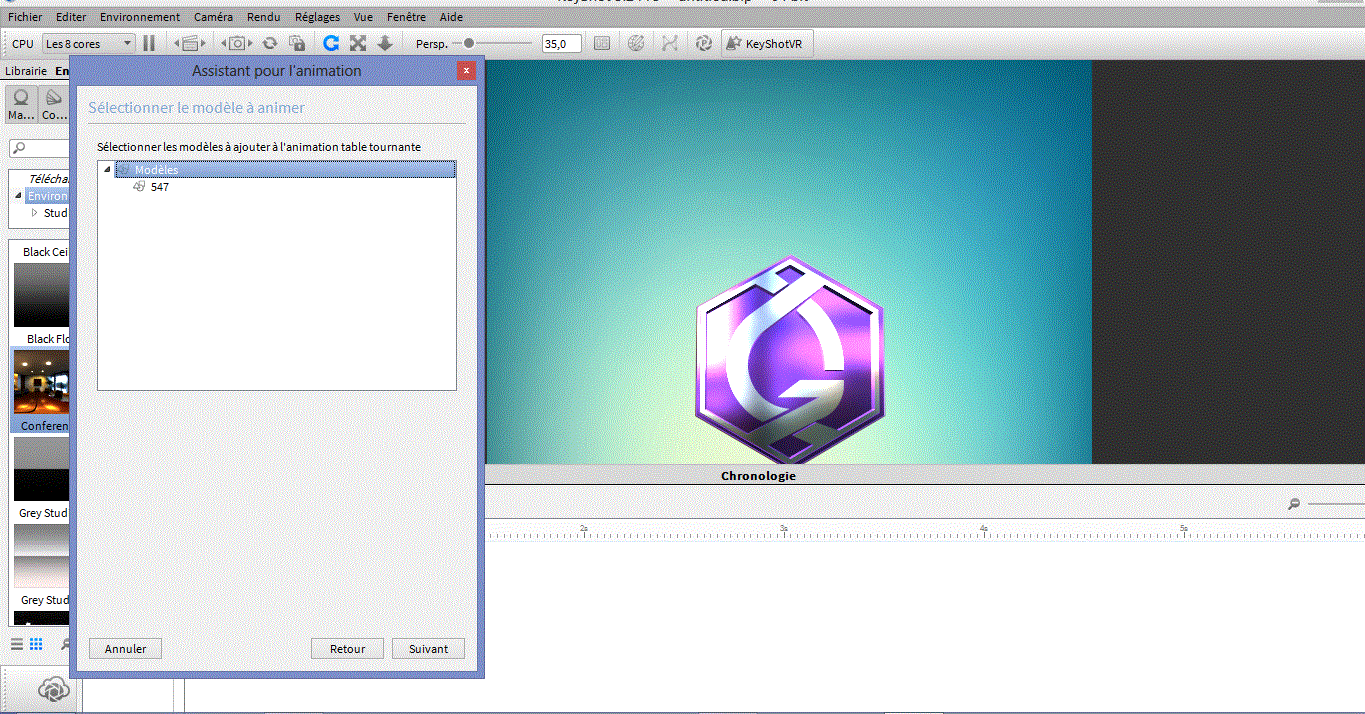
Task: Expand the Studio subfolder in library
Action: (34, 213)
